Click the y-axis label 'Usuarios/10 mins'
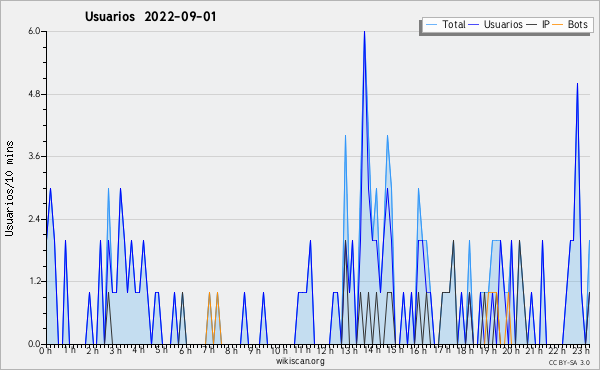 pos(9,189)
